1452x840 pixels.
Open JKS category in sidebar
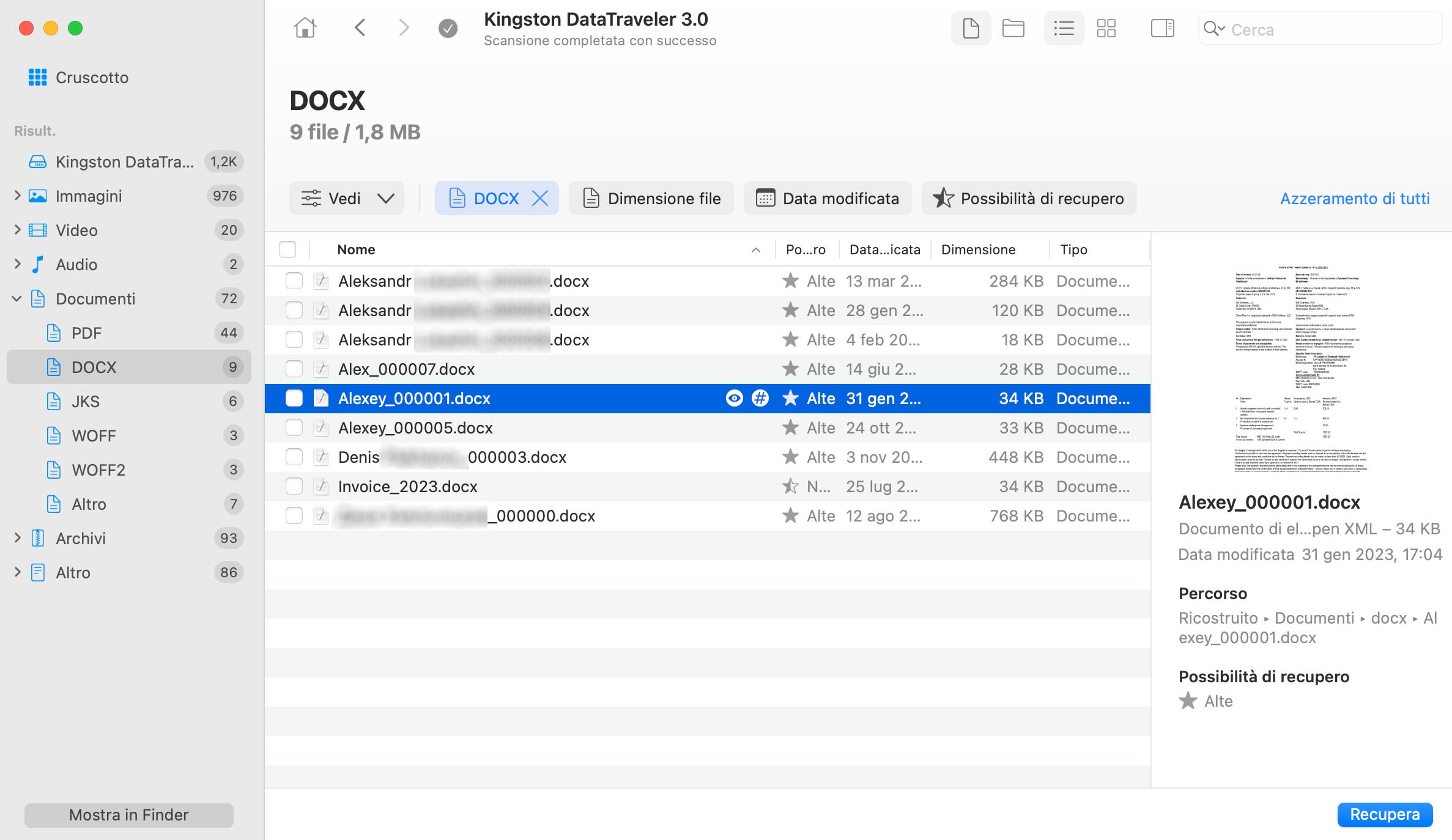coord(128,402)
